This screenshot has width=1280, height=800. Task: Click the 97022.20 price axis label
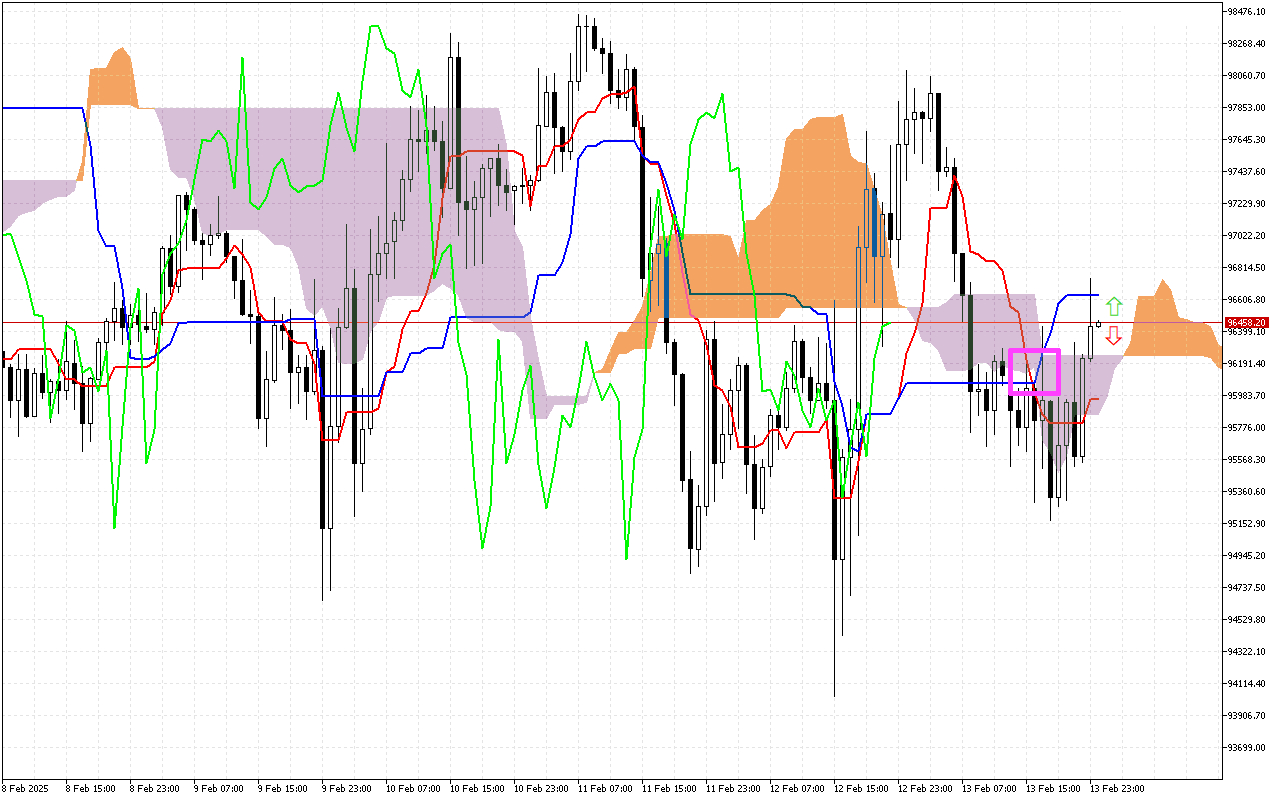coord(1247,236)
